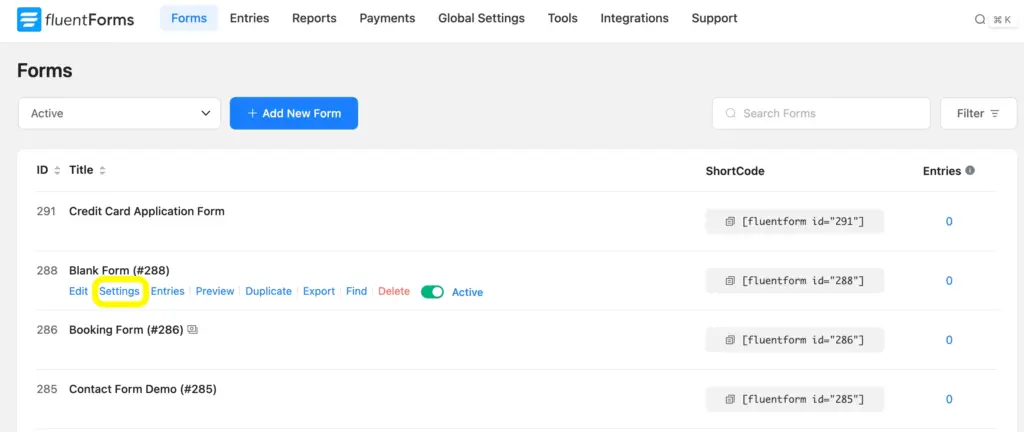Copy shortcode icon for form 288
The image size is (1024, 432).
pyautogui.click(x=729, y=281)
